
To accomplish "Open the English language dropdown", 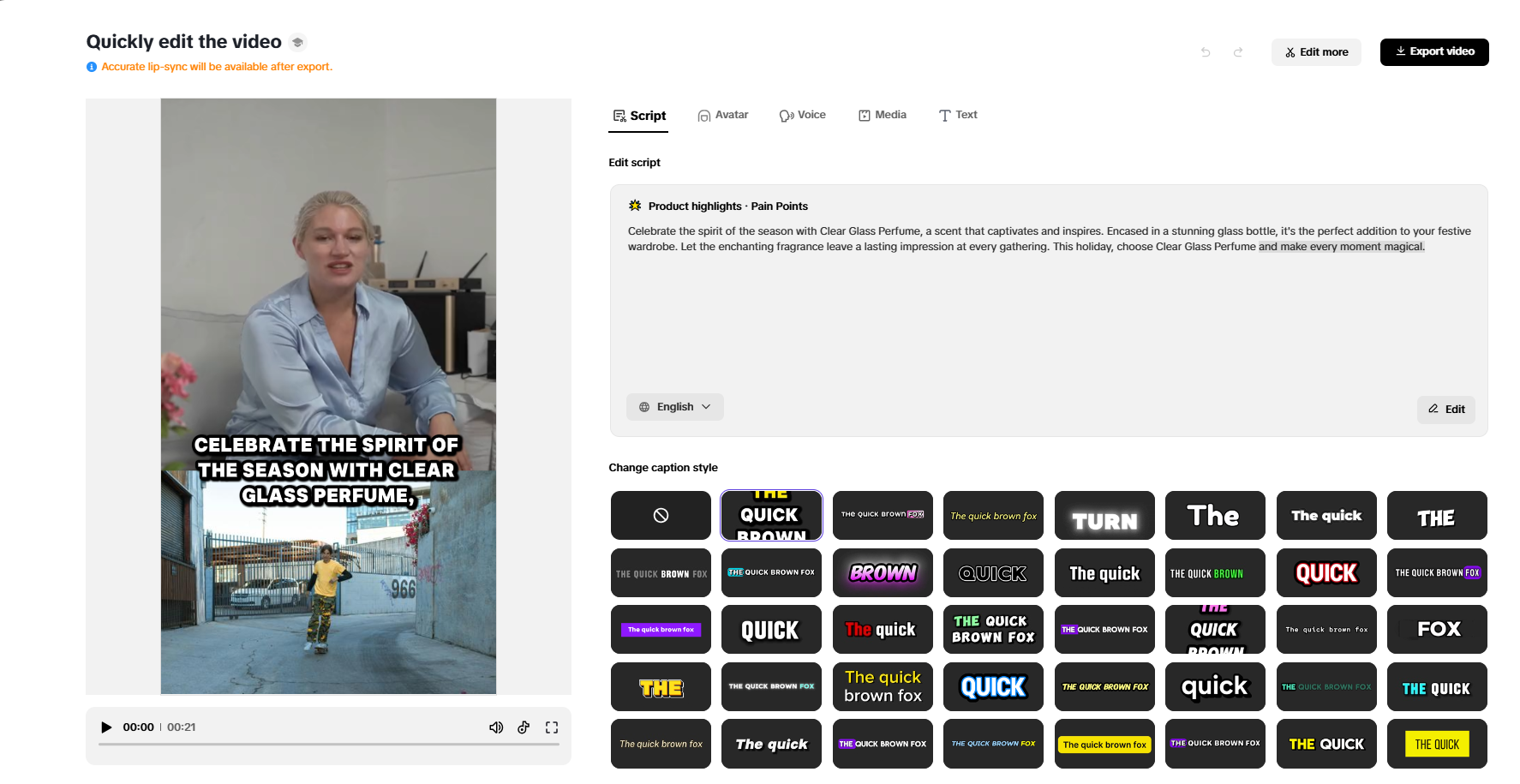I will click(675, 407).
